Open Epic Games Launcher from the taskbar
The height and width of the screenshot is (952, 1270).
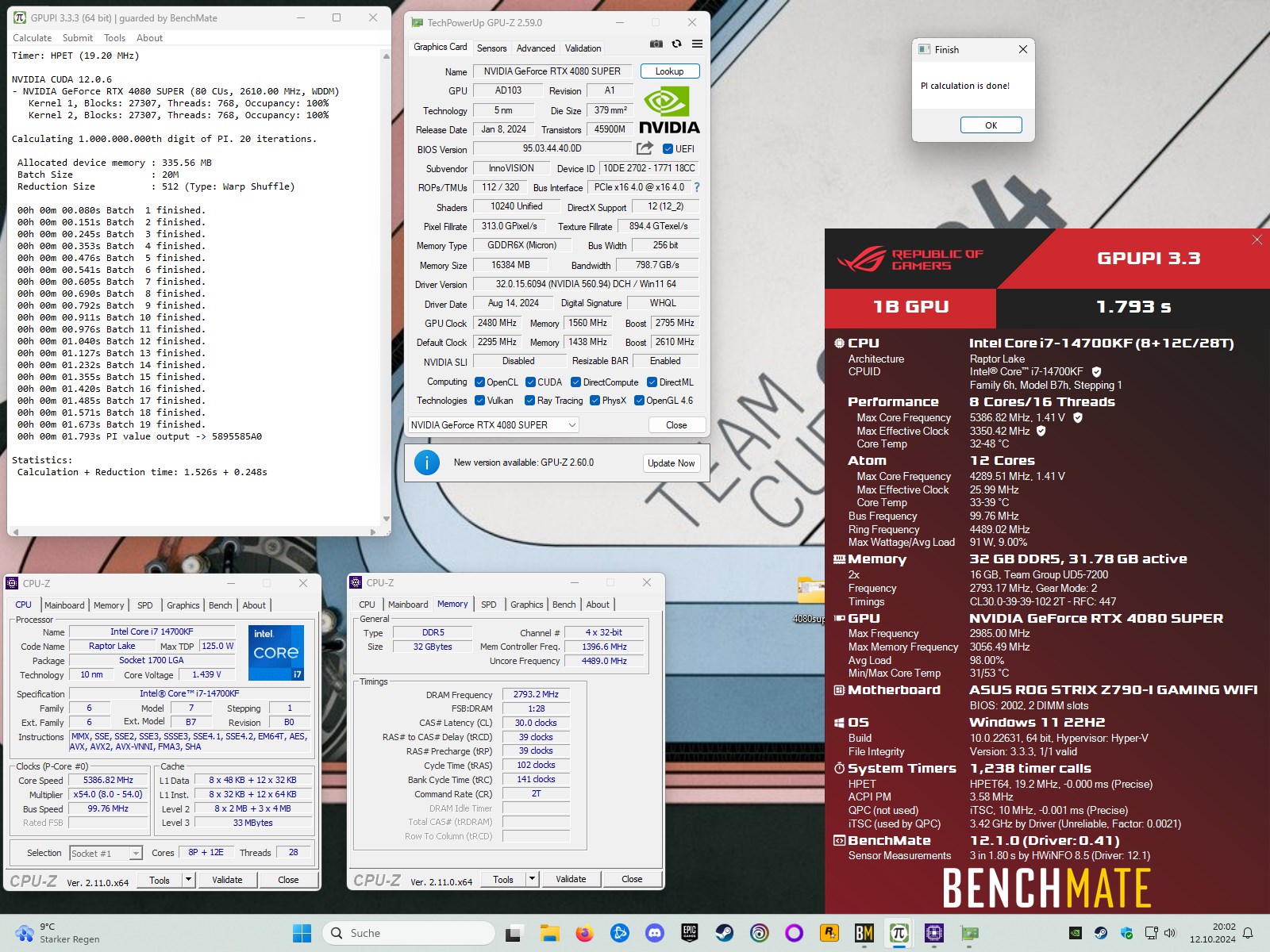[x=690, y=933]
